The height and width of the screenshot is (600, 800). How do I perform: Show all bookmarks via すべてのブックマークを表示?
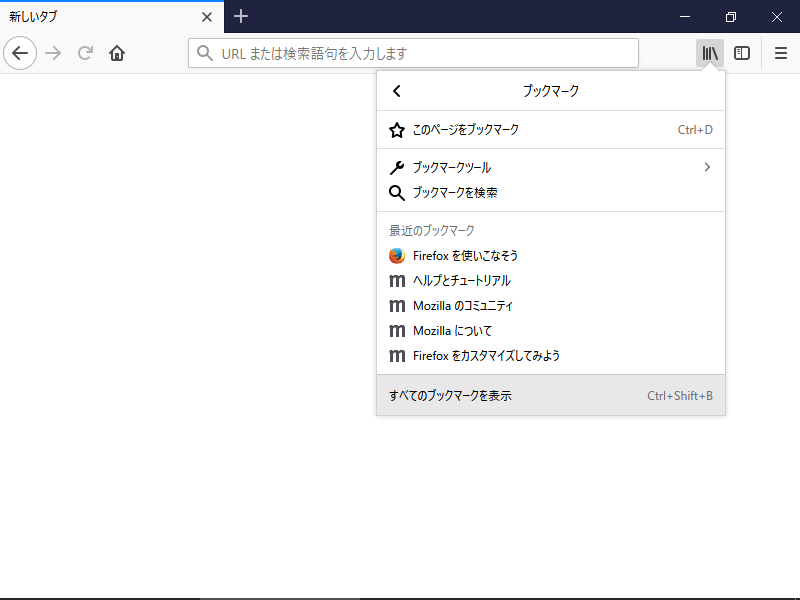[x=551, y=395]
